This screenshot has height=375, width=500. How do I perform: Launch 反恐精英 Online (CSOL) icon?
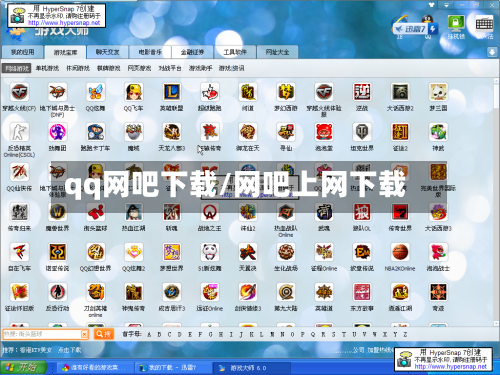coord(19,132)
